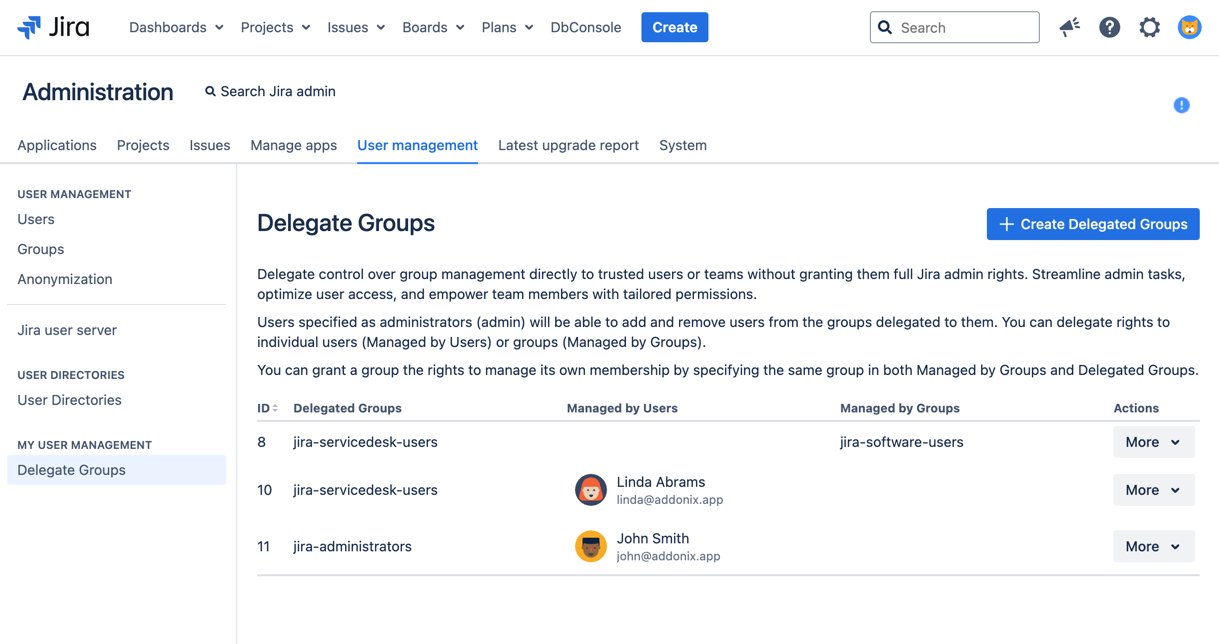Image resolution: width=1219 pixels, height=644 pixels.
Task: Open the Dashboards dropdown menu
Action: point(175,27)
